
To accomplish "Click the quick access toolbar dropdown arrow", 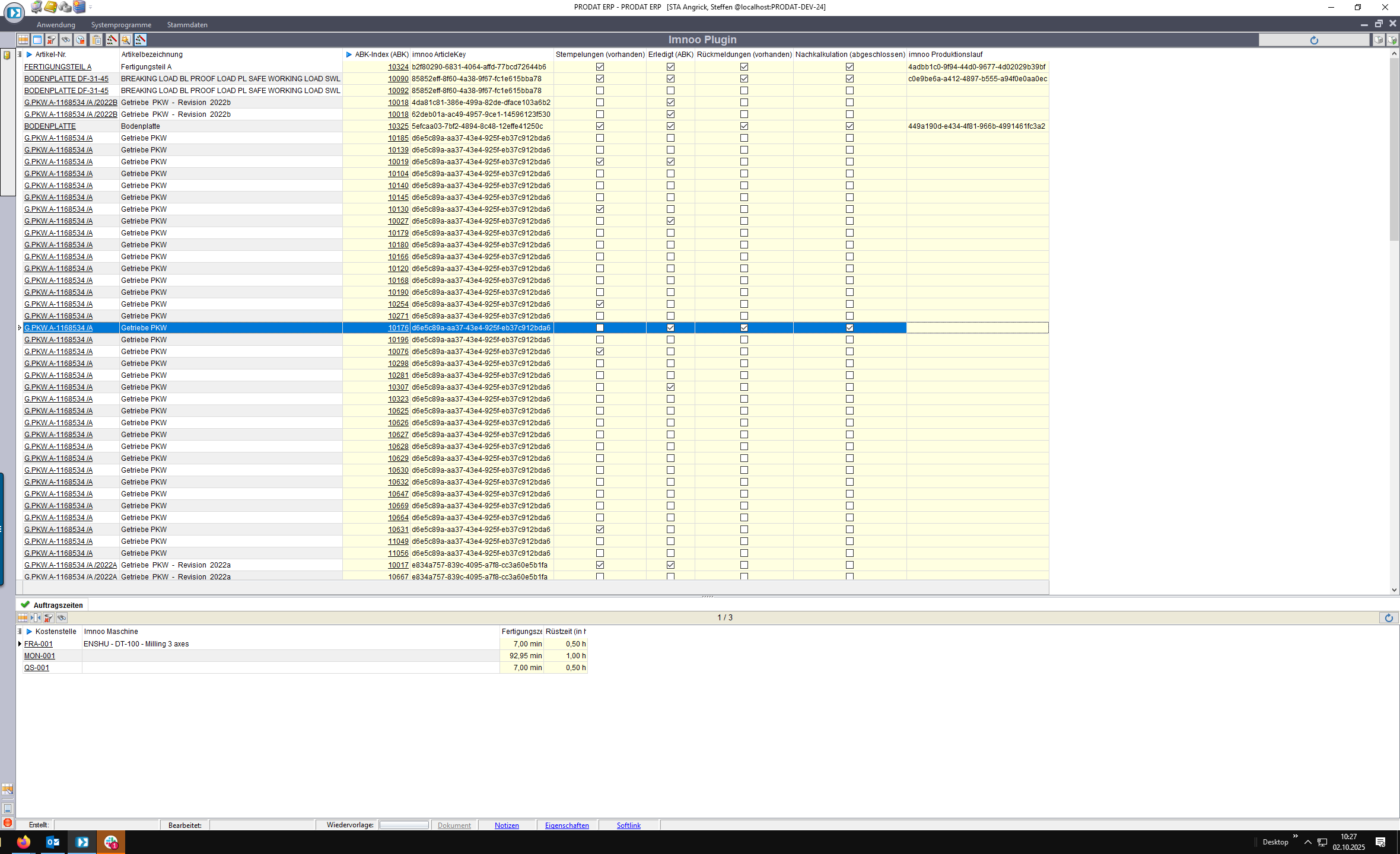I will click(x=90, y=7).
